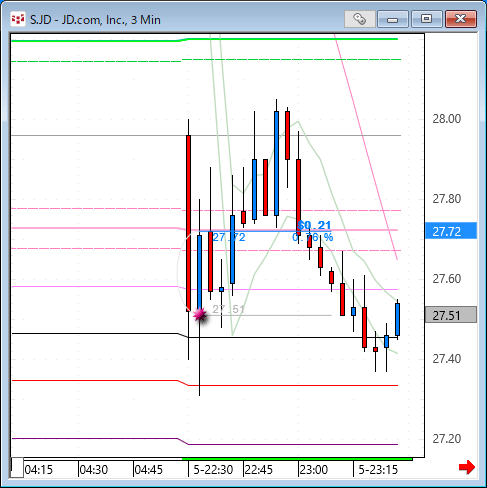Viewport: 487px width, 488px height.
Task: Click the pink starburst trade marker
Action: 200,314
